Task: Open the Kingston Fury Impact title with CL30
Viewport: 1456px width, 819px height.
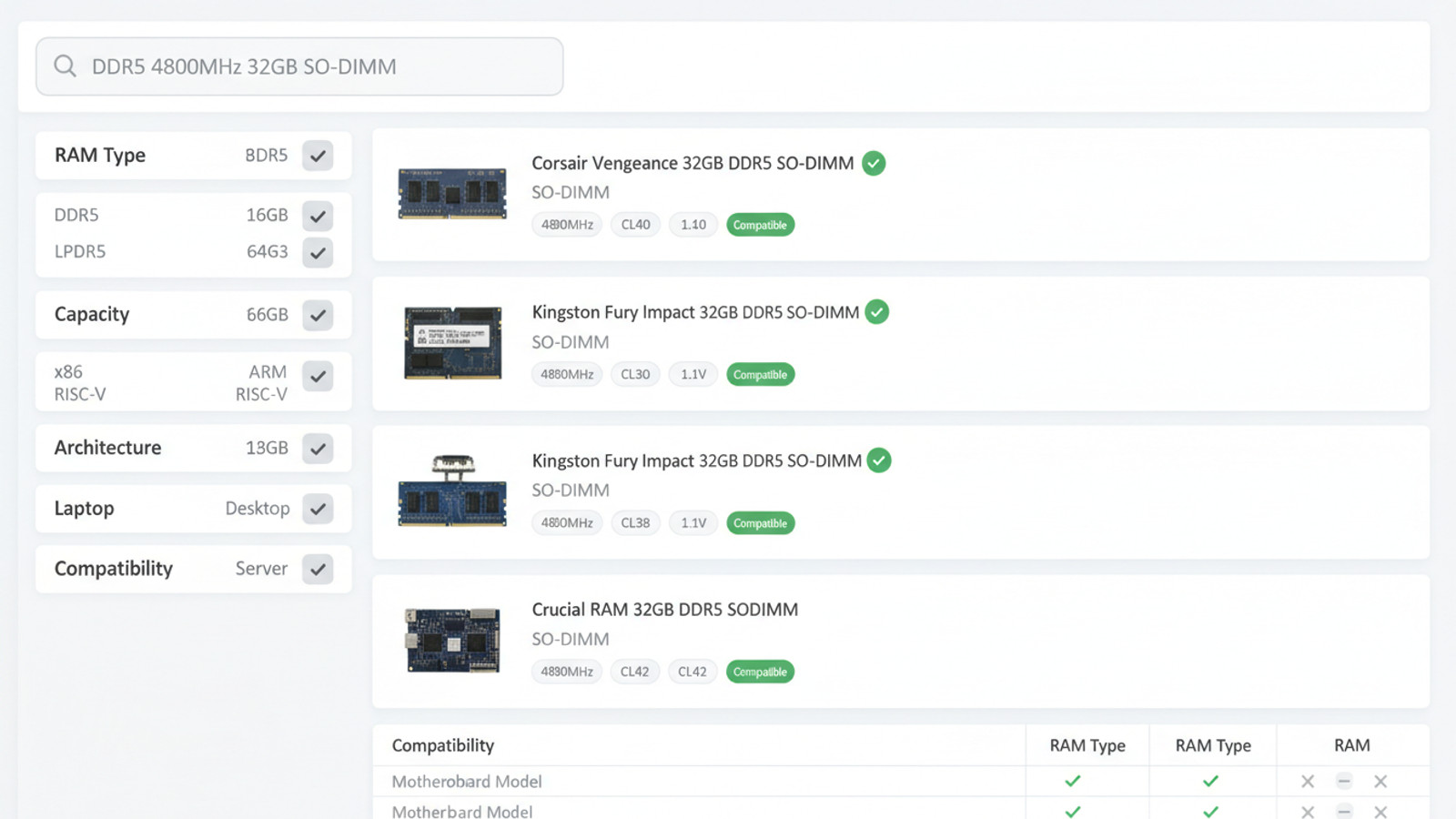Action: 695,312
